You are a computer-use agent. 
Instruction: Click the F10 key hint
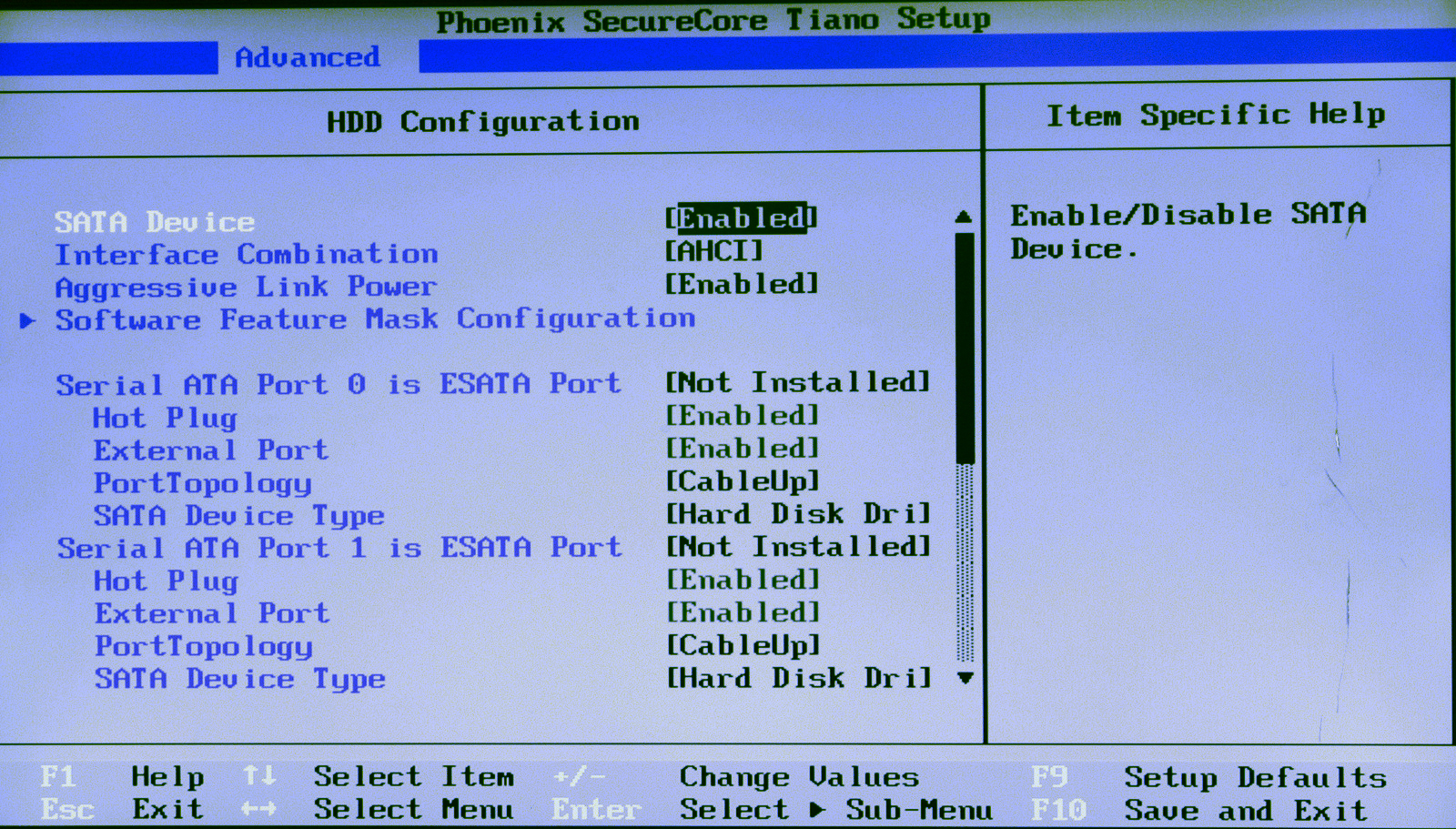tap(1058, 810)
